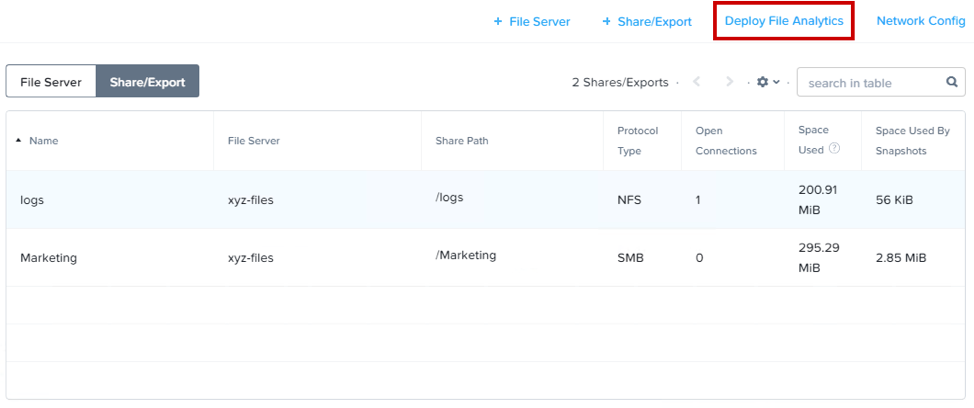Screen dimensions: 974x408
Task: Click plus icon for Share/Export
Action: pos(606,21)
